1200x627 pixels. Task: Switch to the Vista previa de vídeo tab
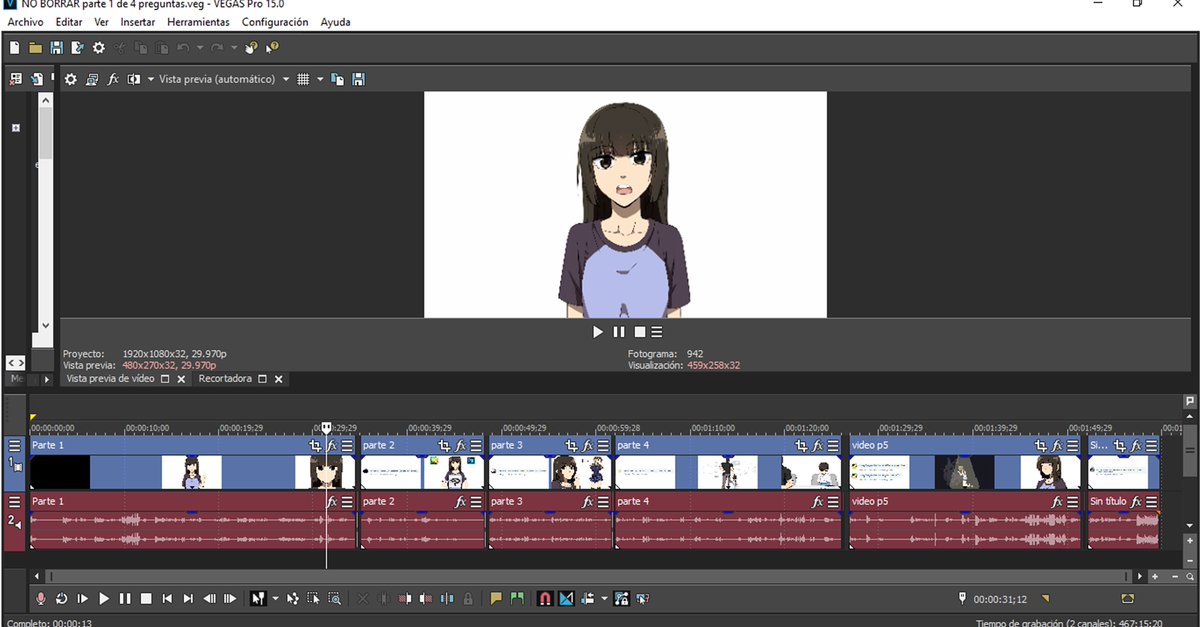point(110,379)
